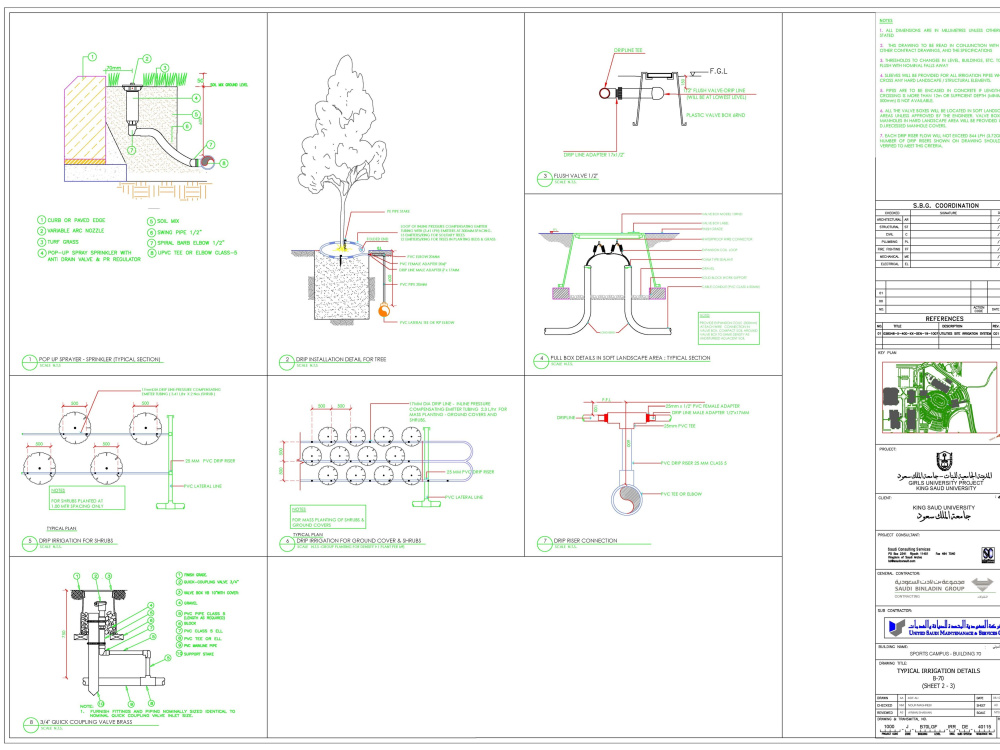Screen dimensions: 1000x750
Task: Click the King Saud University emblem logo
Action: coord(943,459)
